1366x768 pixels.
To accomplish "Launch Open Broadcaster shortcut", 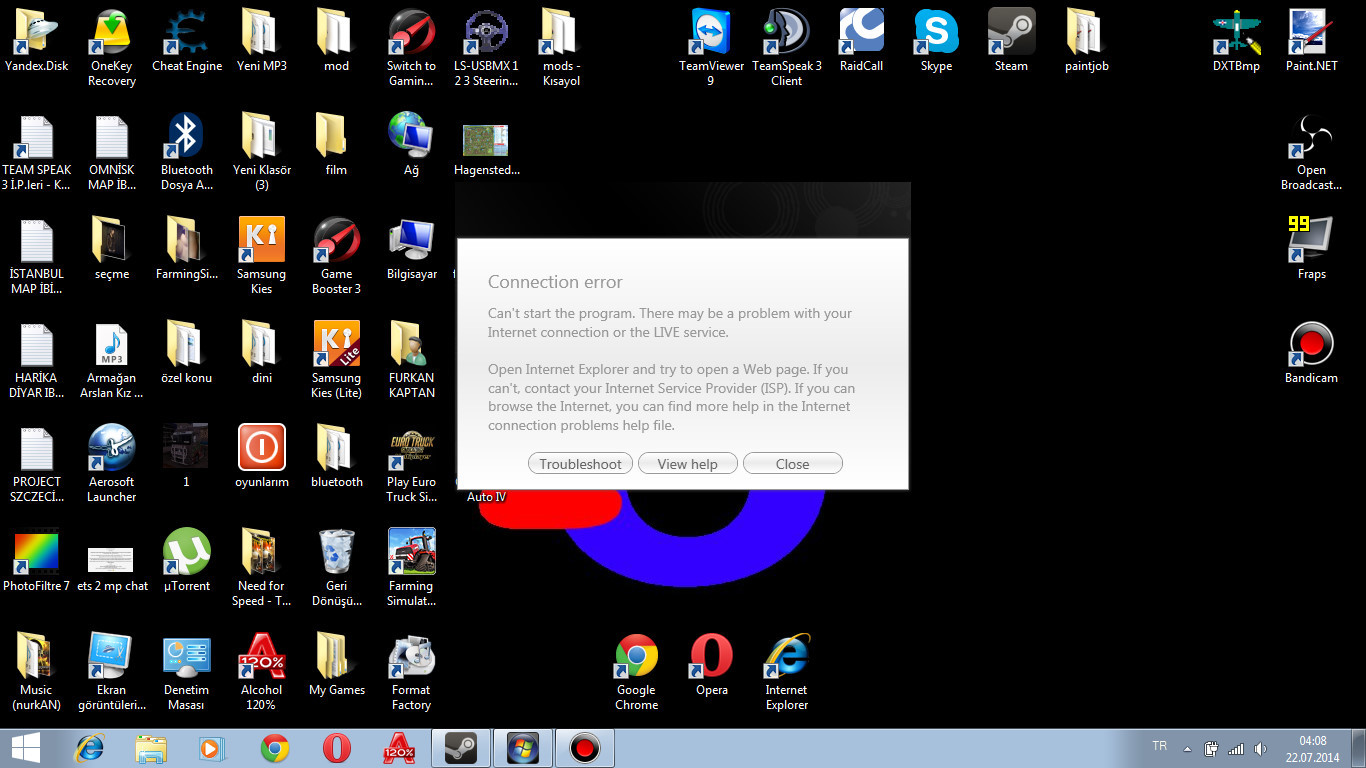I will click(1311, 152).
